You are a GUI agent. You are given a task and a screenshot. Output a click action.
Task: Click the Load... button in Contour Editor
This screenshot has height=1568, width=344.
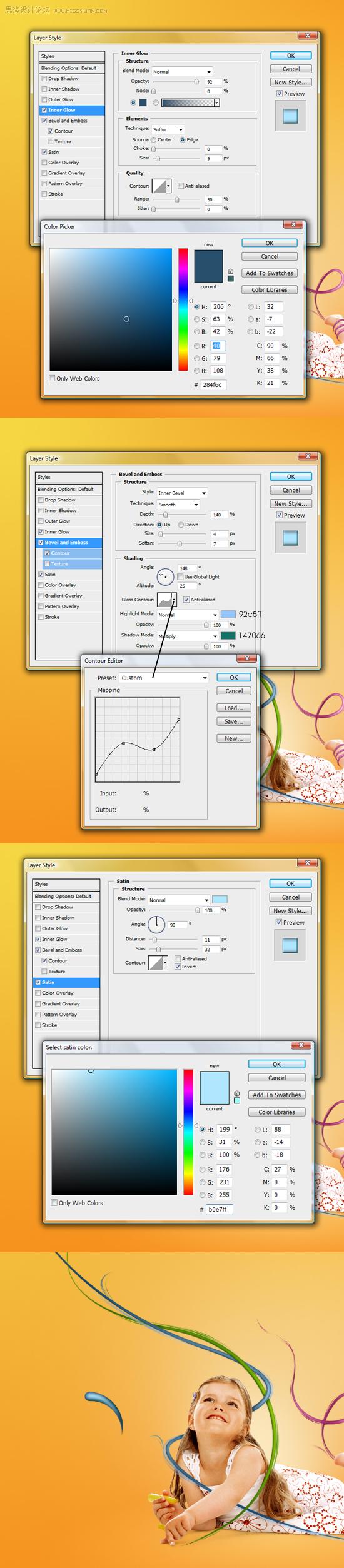click(234, 708)
